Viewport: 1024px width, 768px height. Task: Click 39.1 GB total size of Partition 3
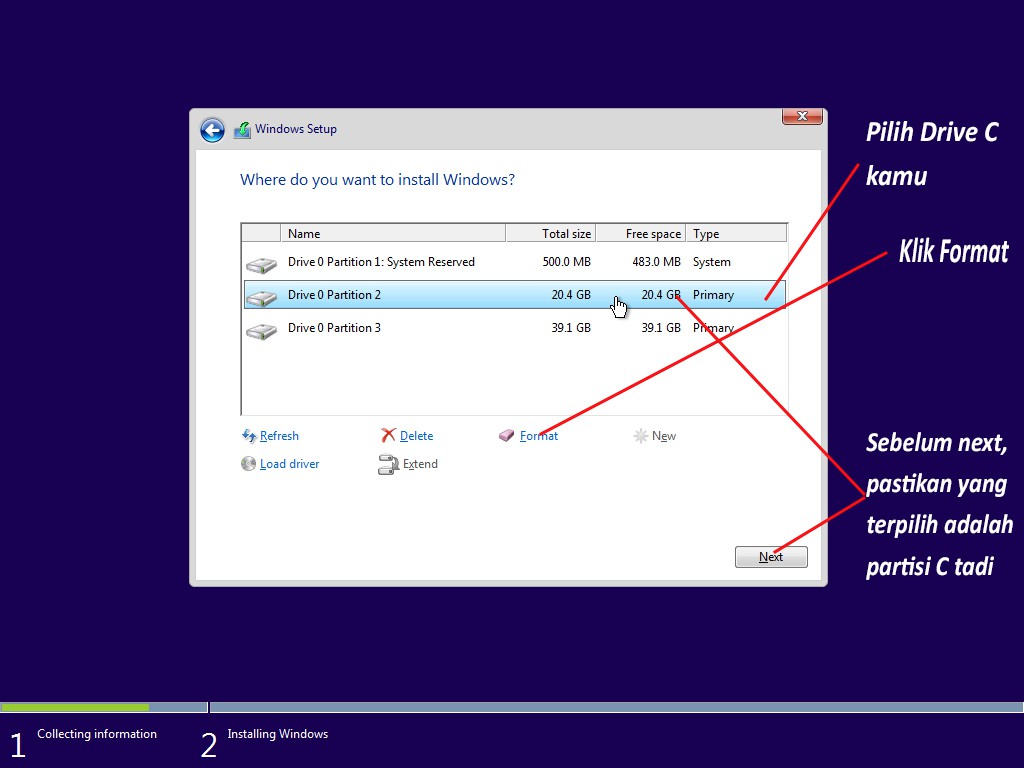(x=571, y=328)
